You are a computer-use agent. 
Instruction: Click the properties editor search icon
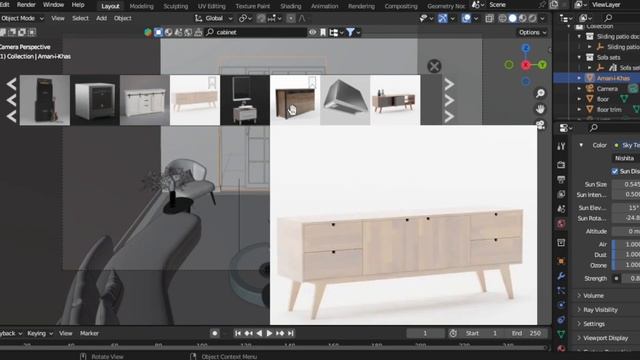point(594,128)
